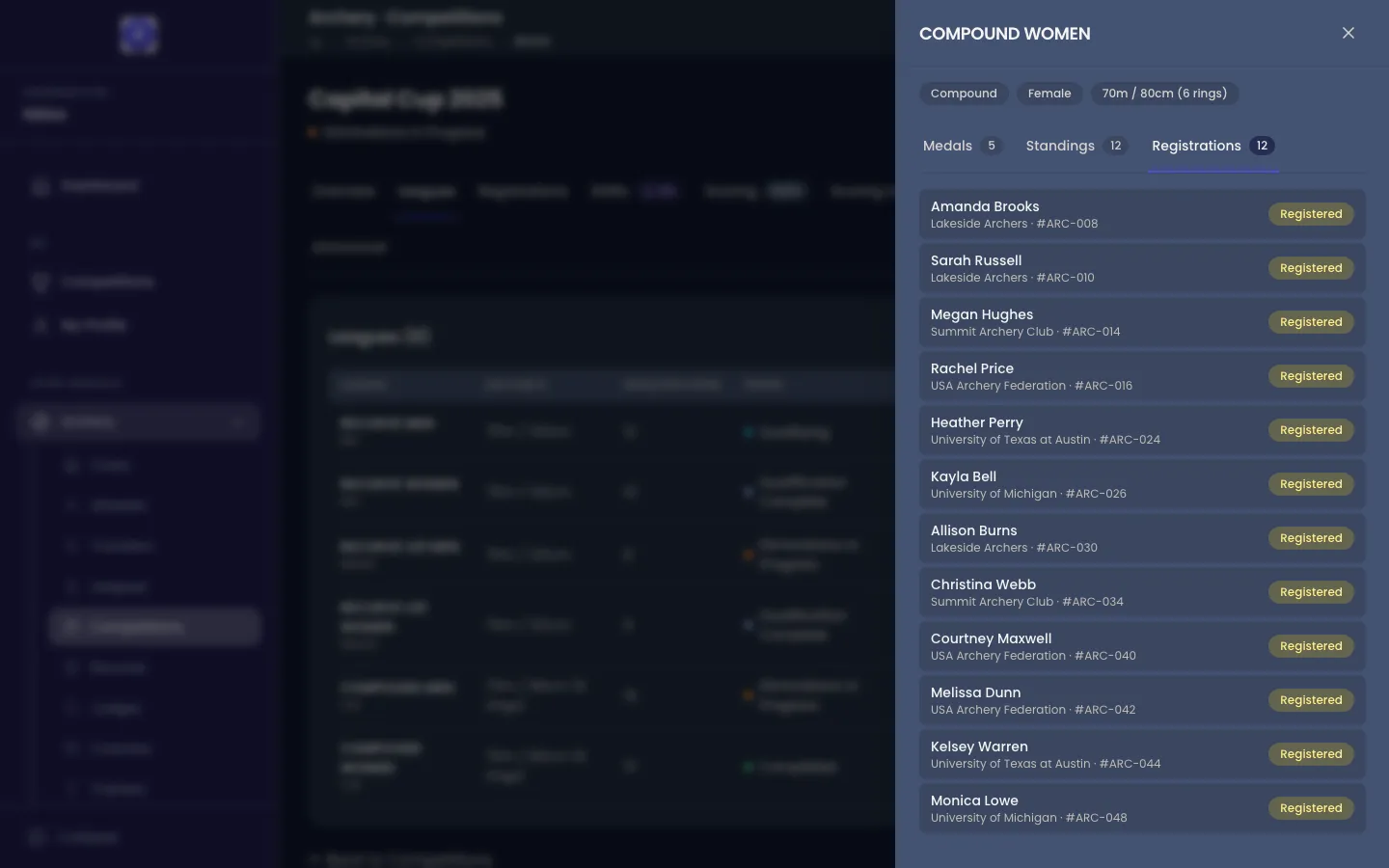
Task: Open Megan Hughes registration entry
Action: click(x=1142, y=322)
